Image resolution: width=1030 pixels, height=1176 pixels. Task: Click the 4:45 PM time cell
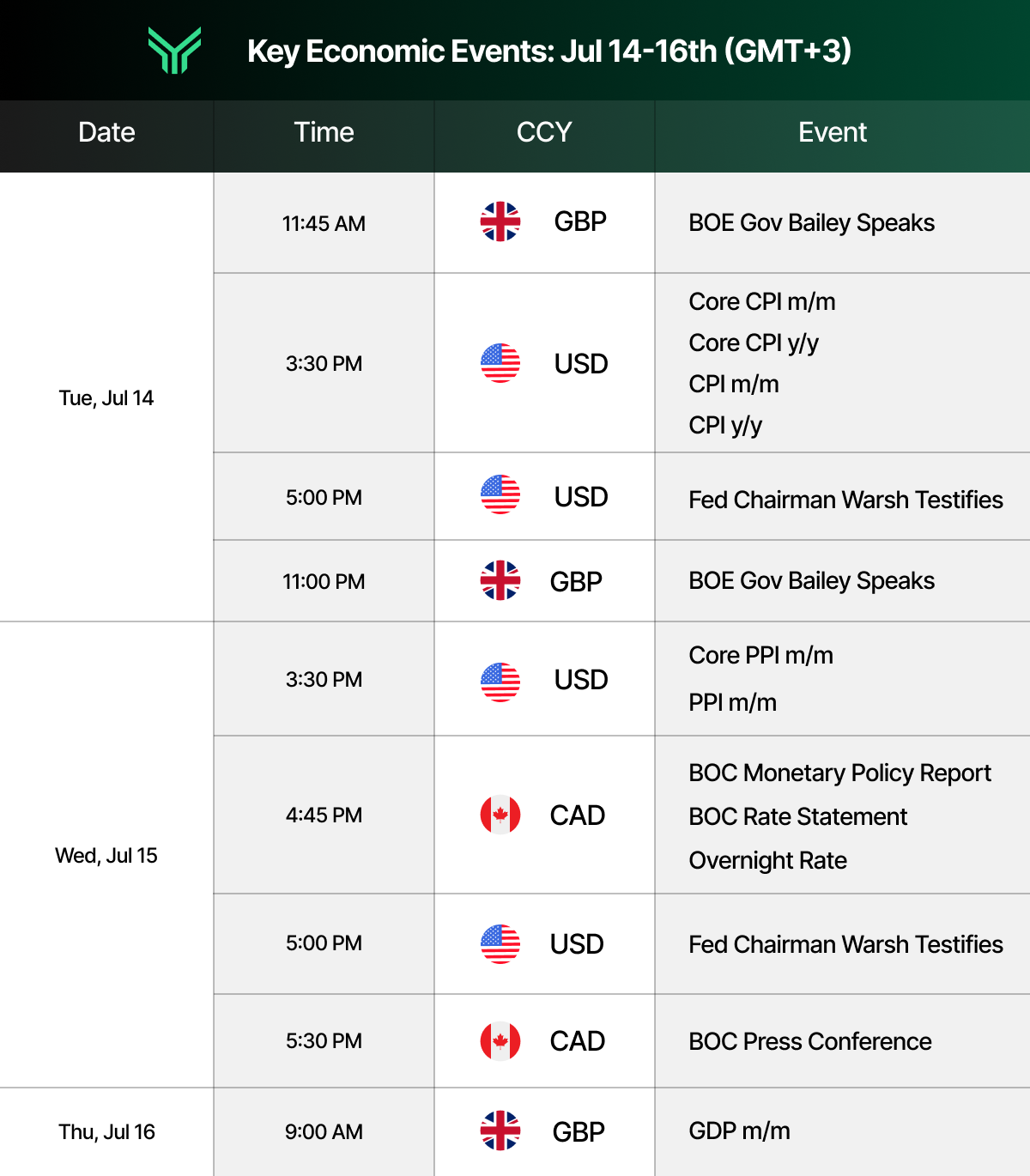click(x=324, y=815)
